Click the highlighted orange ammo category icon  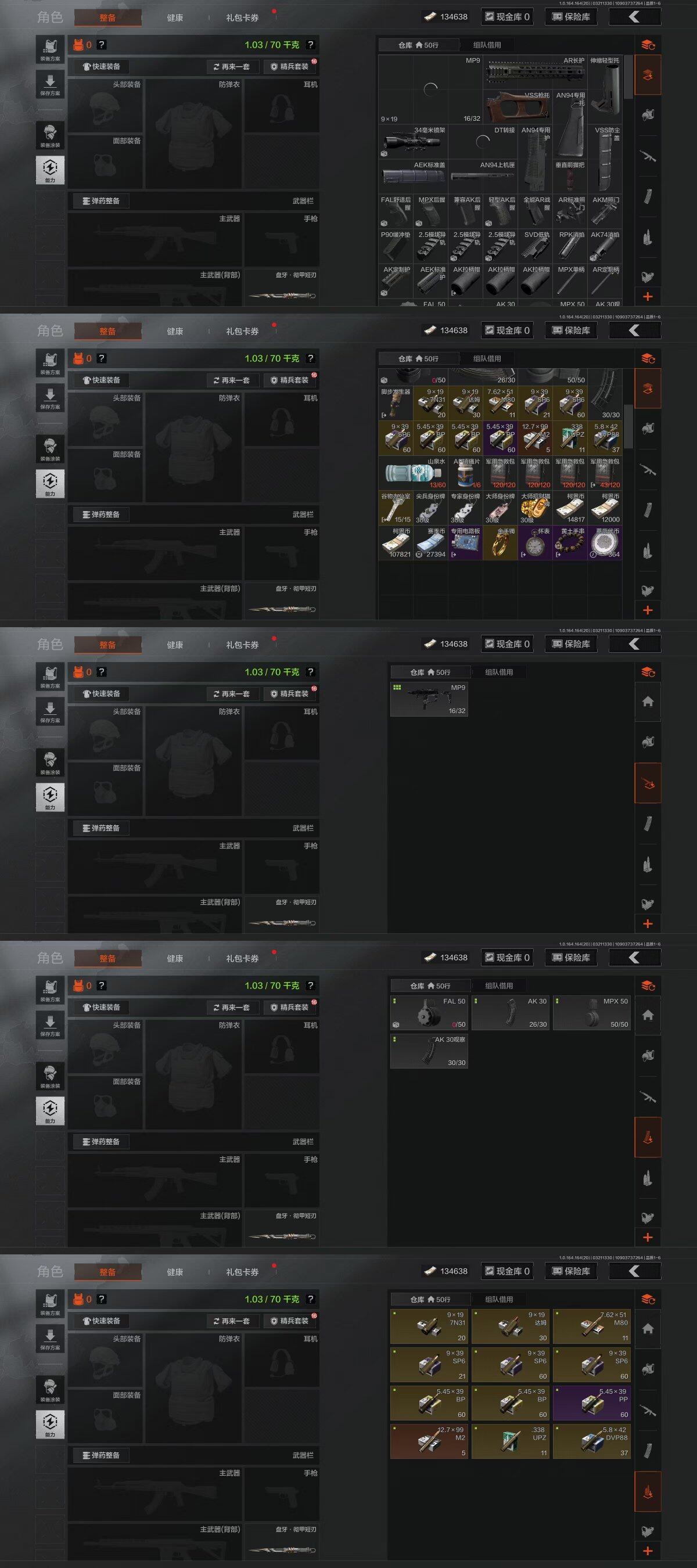648,1491
